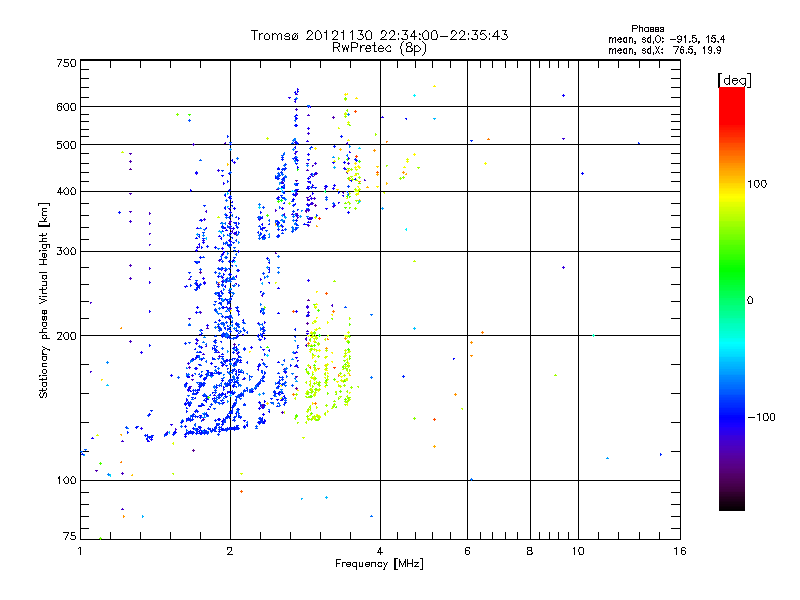Click the y-axis '200' tick label

click(x=66, y=336)
